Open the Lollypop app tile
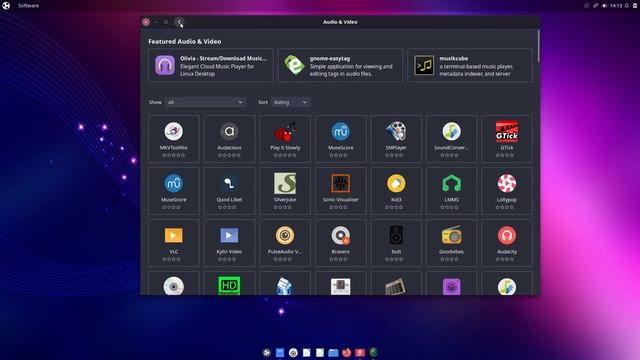640x360 pixels. coord(507,191)
